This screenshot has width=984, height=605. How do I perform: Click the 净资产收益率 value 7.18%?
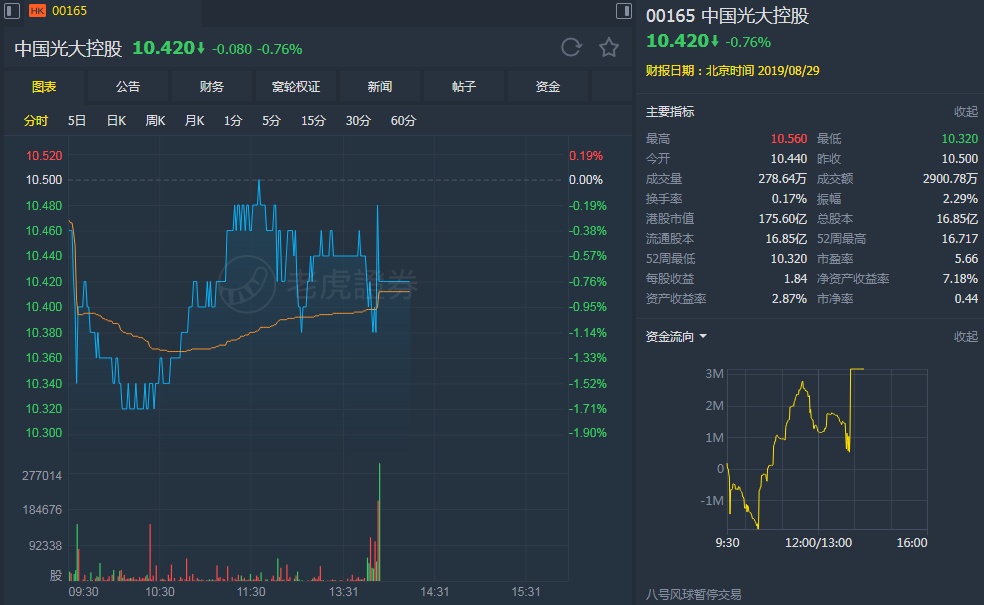960,279
